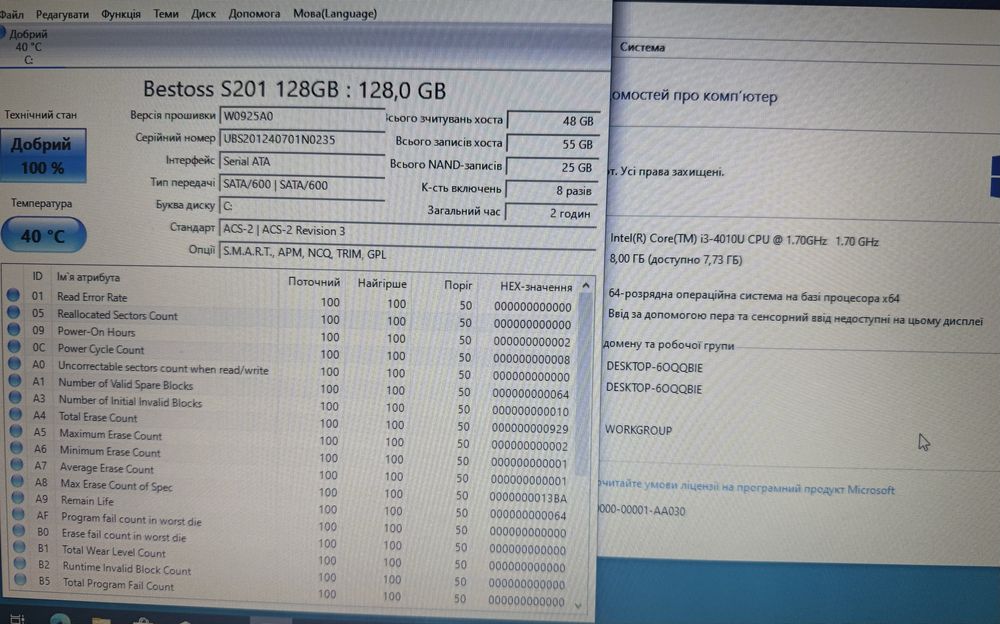Click the Система breadcrumb in the System window
1000x624 pixels.
(x=642, y=47)
